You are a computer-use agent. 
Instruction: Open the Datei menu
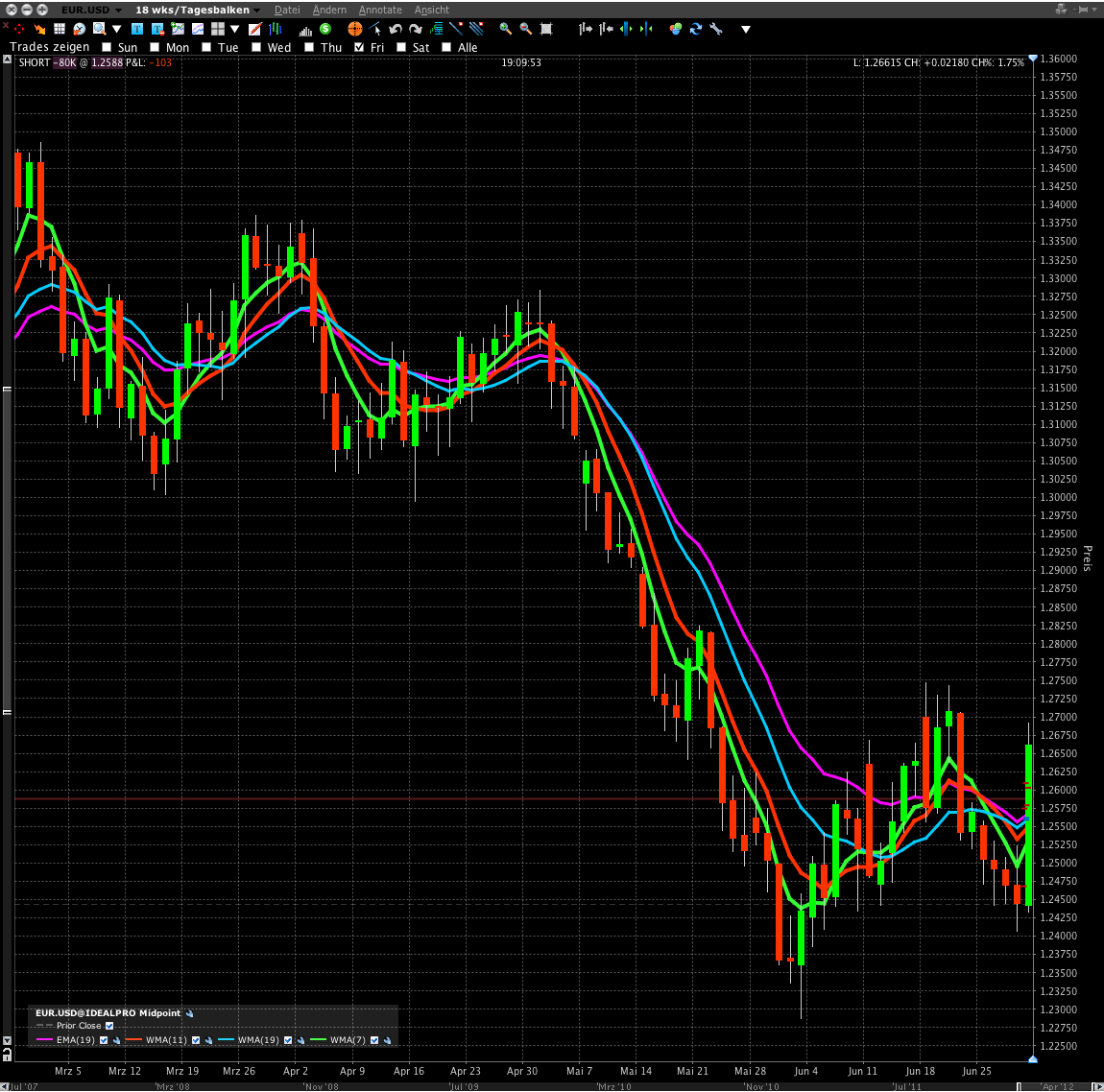tap(287, 10)
